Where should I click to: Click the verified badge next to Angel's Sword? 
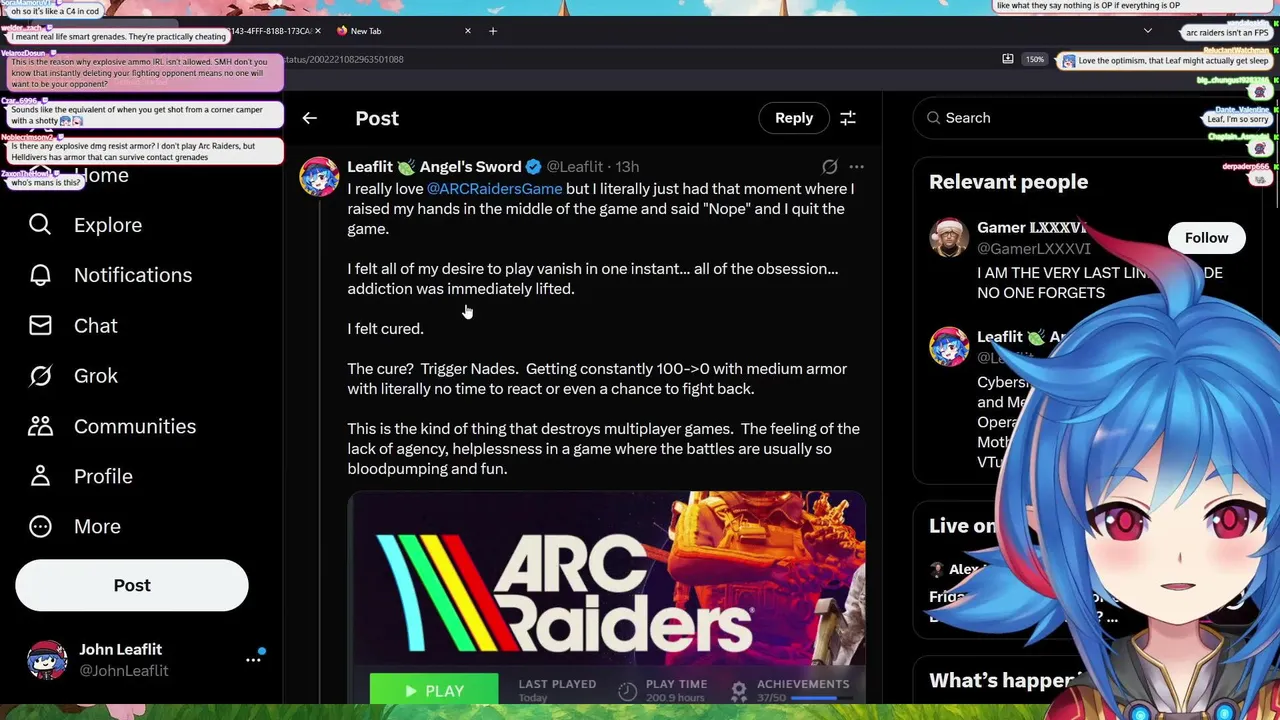click(534, 167)
